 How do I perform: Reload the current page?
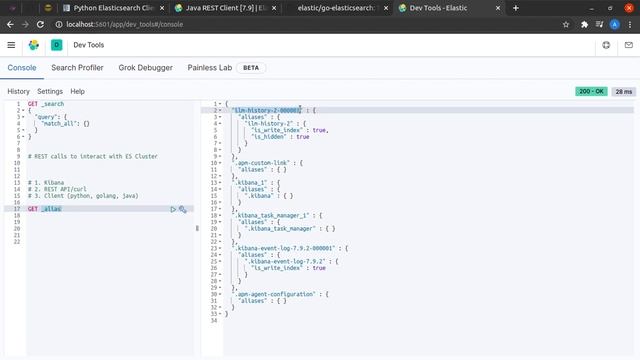40,24
